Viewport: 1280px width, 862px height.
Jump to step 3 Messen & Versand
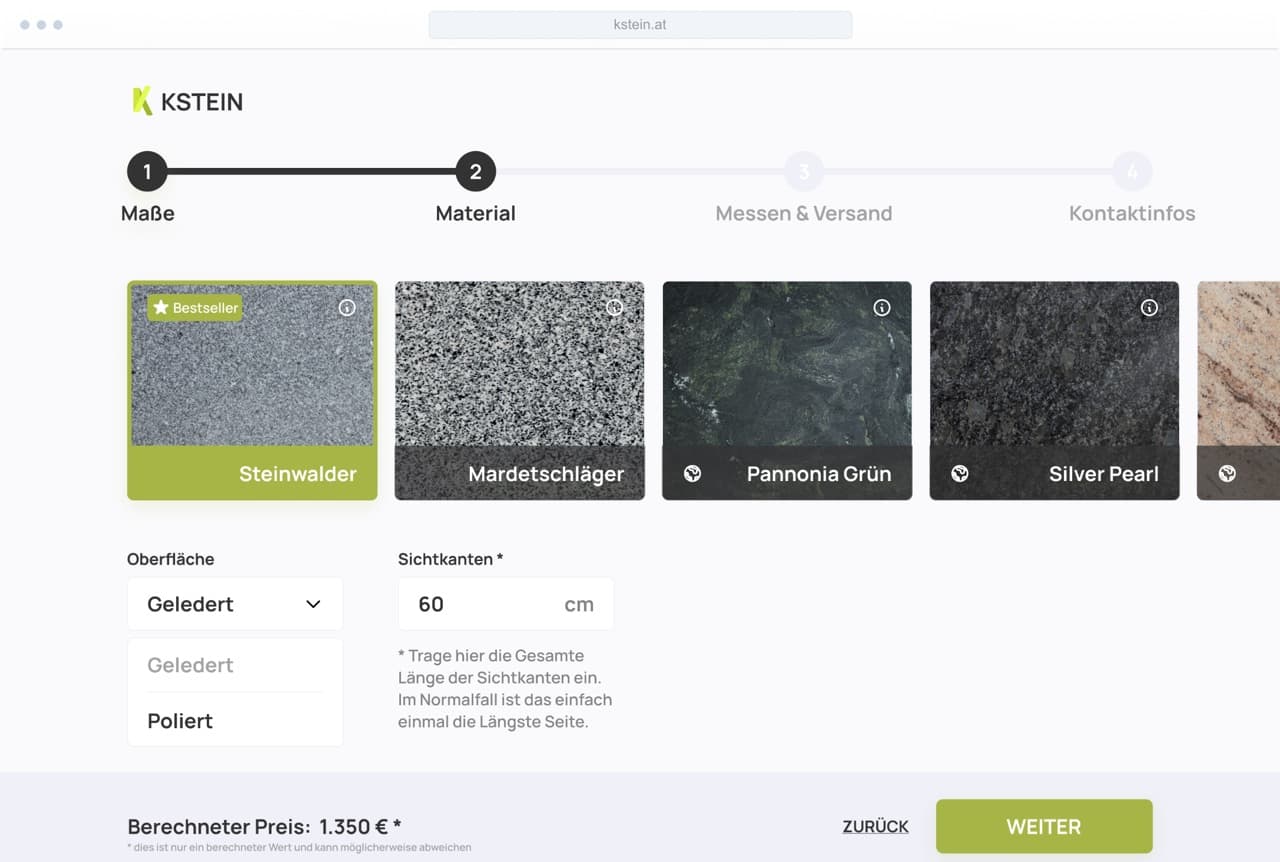[x=803, y=172]
